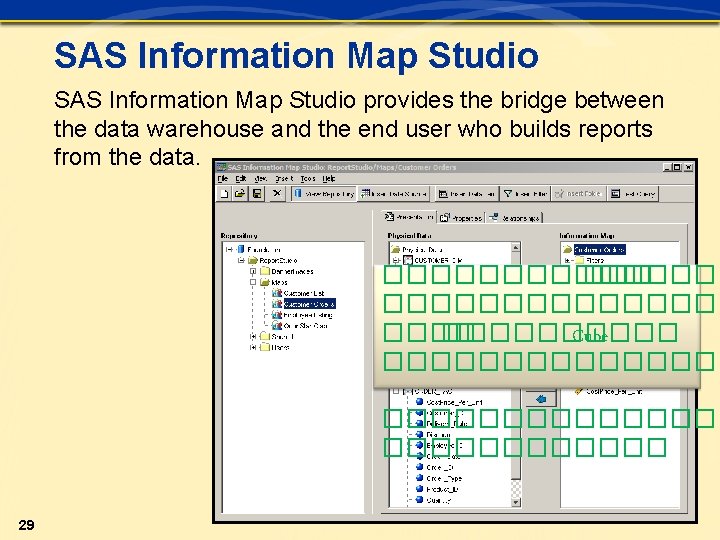Close the Information Map Studio window
The width and height of the screenshot is (720, 540).
(688, 167)
